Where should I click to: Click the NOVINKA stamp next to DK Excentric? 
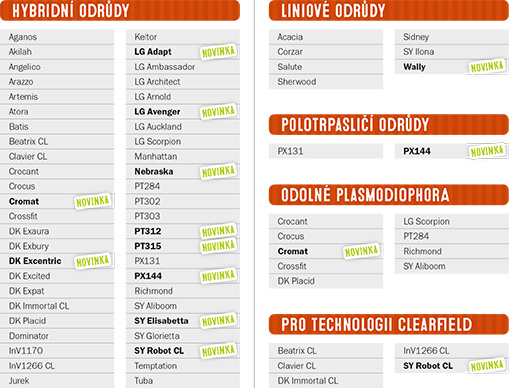pos(93,261)
